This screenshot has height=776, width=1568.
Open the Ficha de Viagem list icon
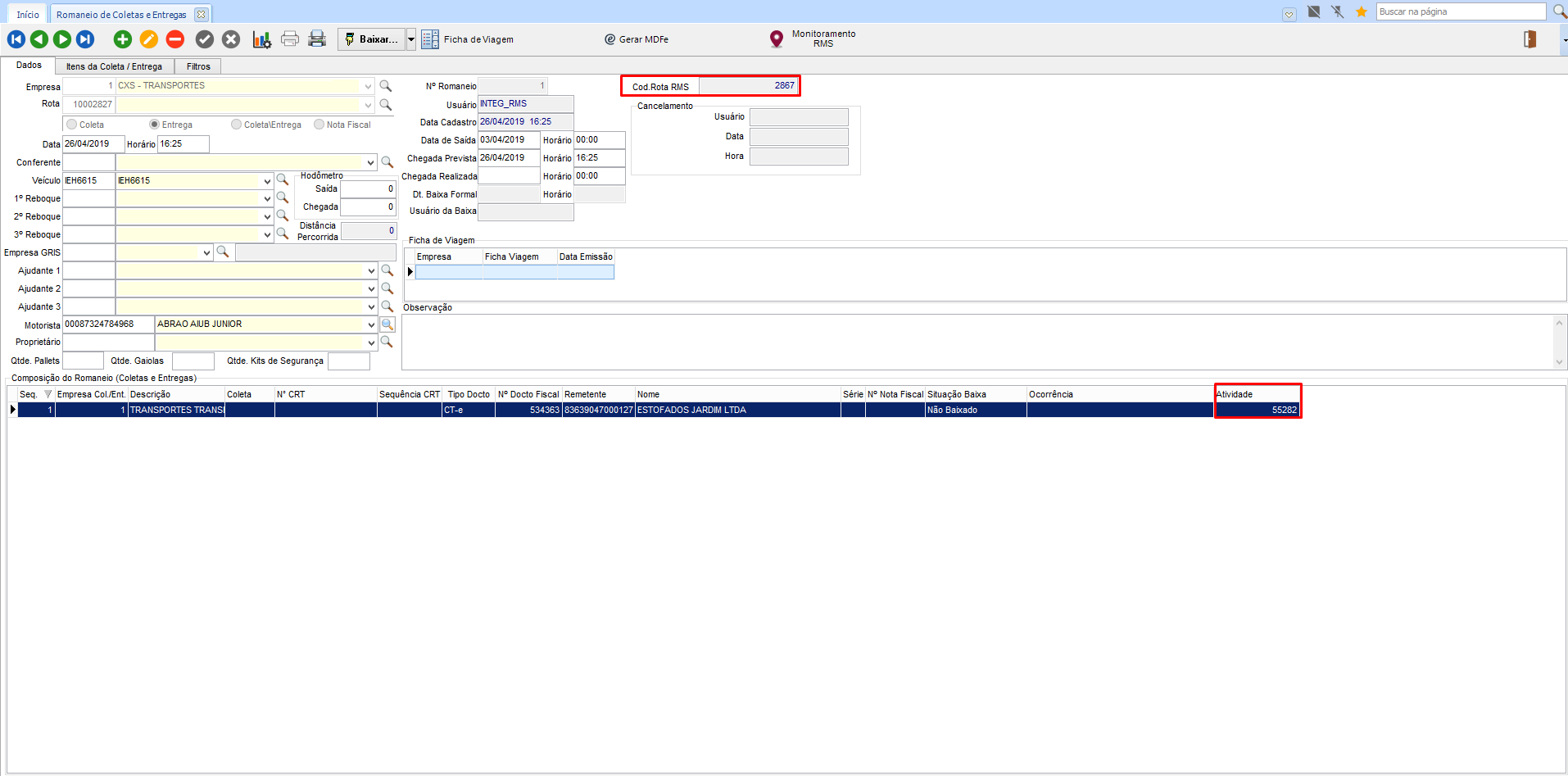pos(430,39)
